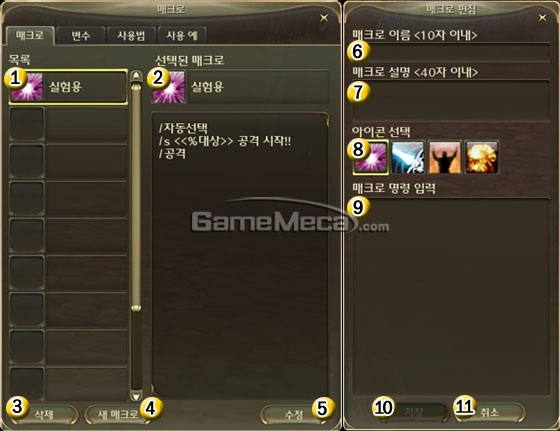Viewport: 560px width, 431px height.
Task: Click the macro list scrollbar handle
Action: 136,196
